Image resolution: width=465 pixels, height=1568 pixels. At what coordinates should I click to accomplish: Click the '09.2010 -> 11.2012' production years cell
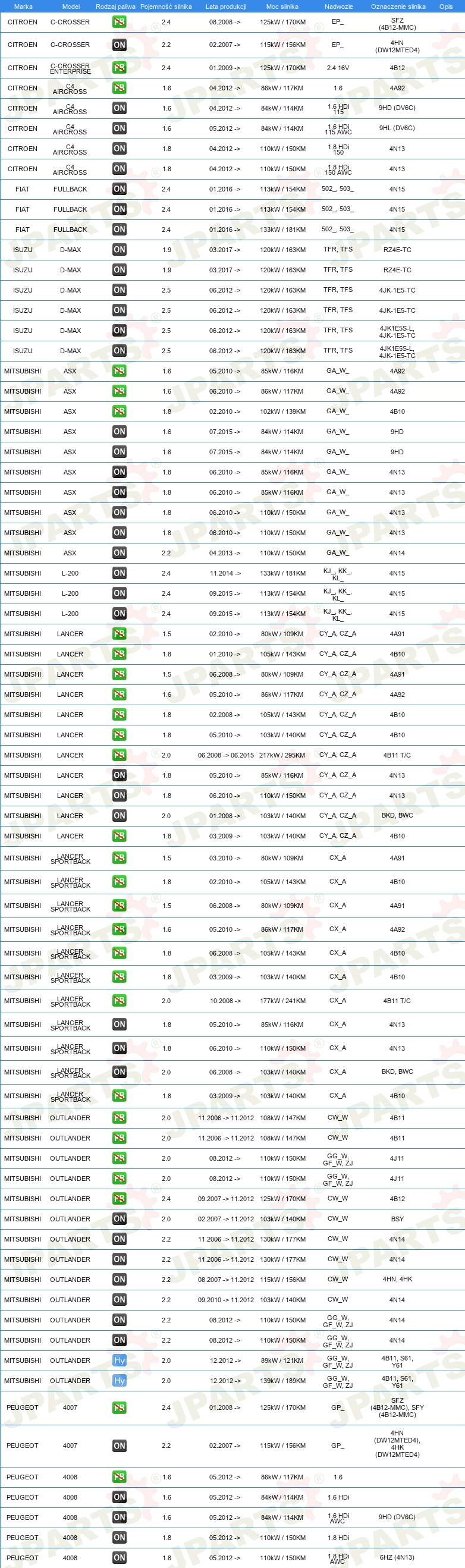tap(226, 1300)
